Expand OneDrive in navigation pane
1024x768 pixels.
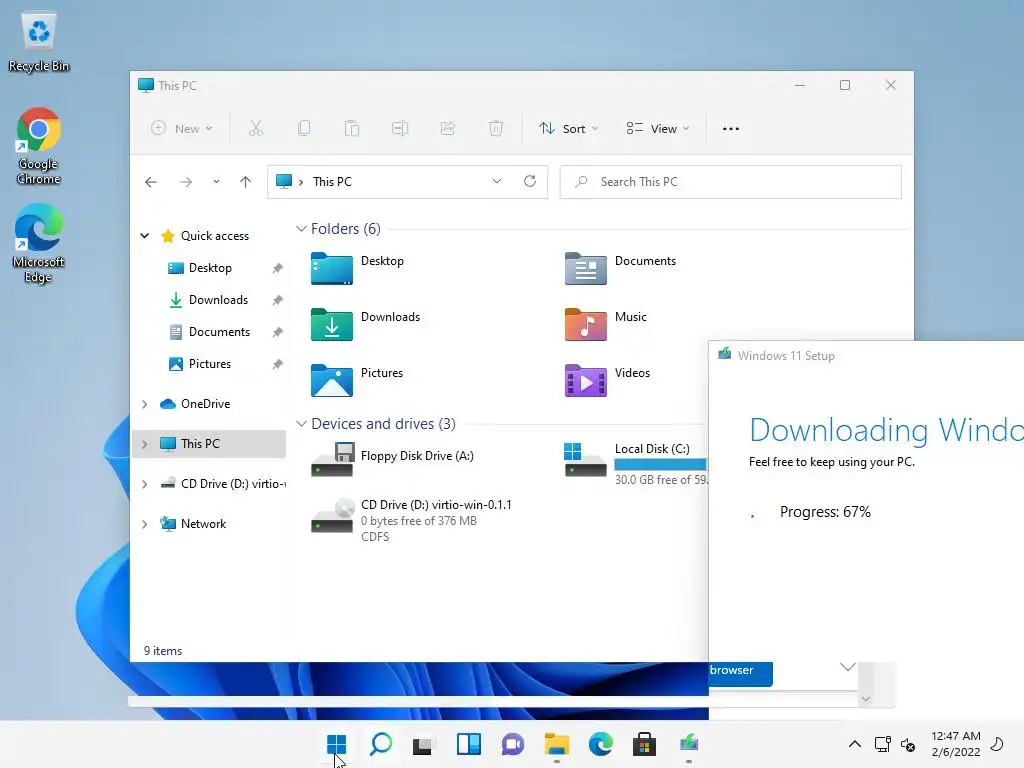(145, 404)
